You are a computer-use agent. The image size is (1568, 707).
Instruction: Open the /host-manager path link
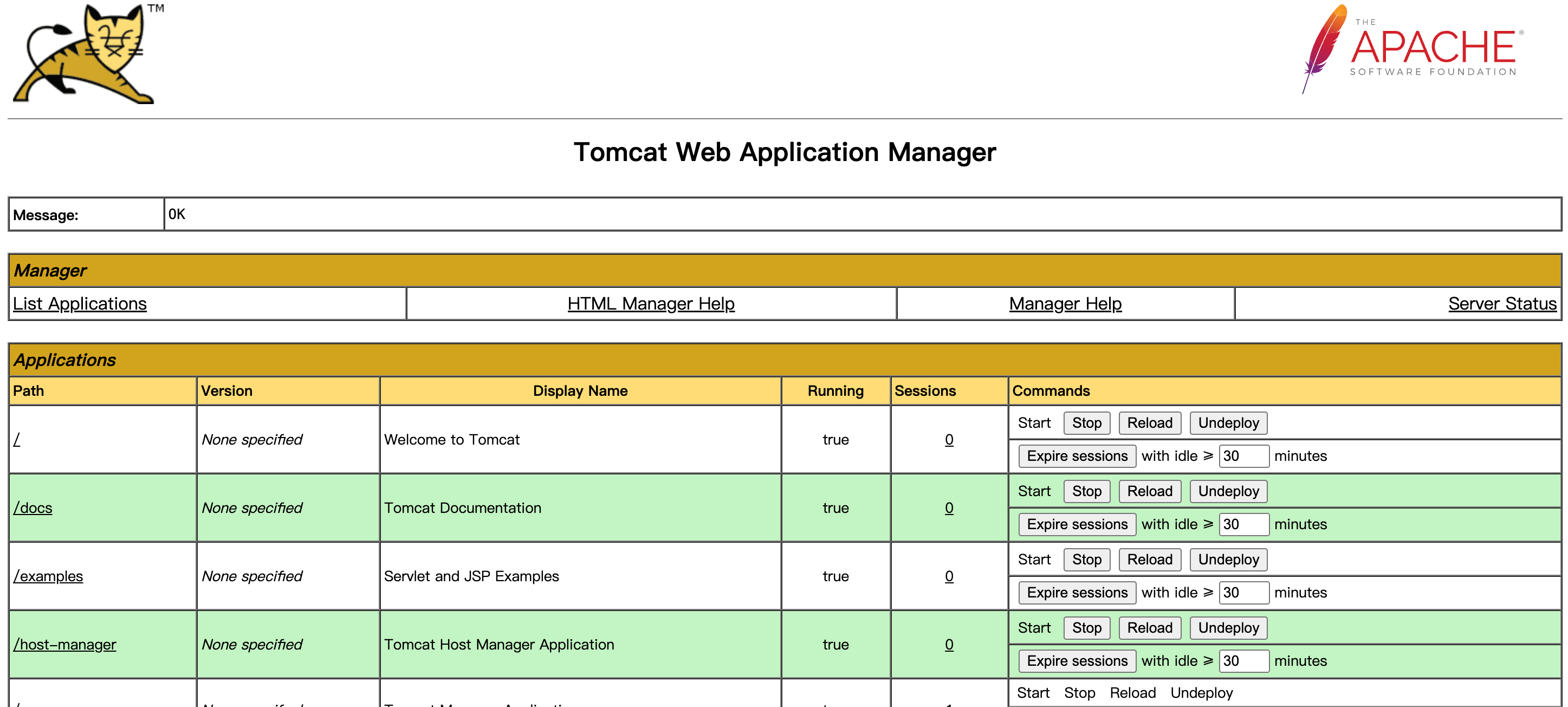coord(64,644)
